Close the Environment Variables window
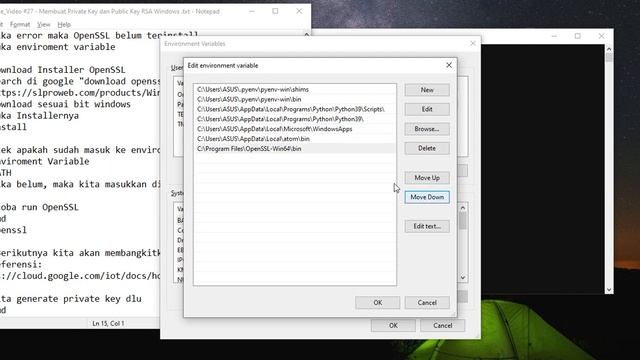The height and width of the screenshot is (360, 640). tap(473, 43)
